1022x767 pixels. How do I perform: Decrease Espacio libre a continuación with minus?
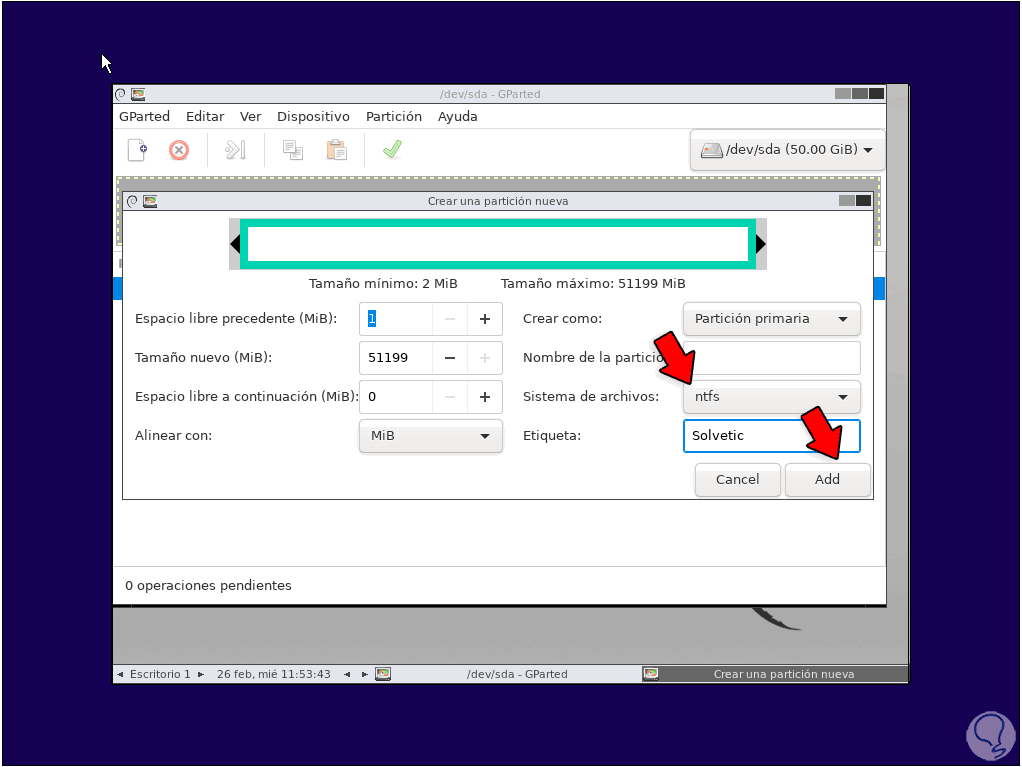click(x=450, y=397)
